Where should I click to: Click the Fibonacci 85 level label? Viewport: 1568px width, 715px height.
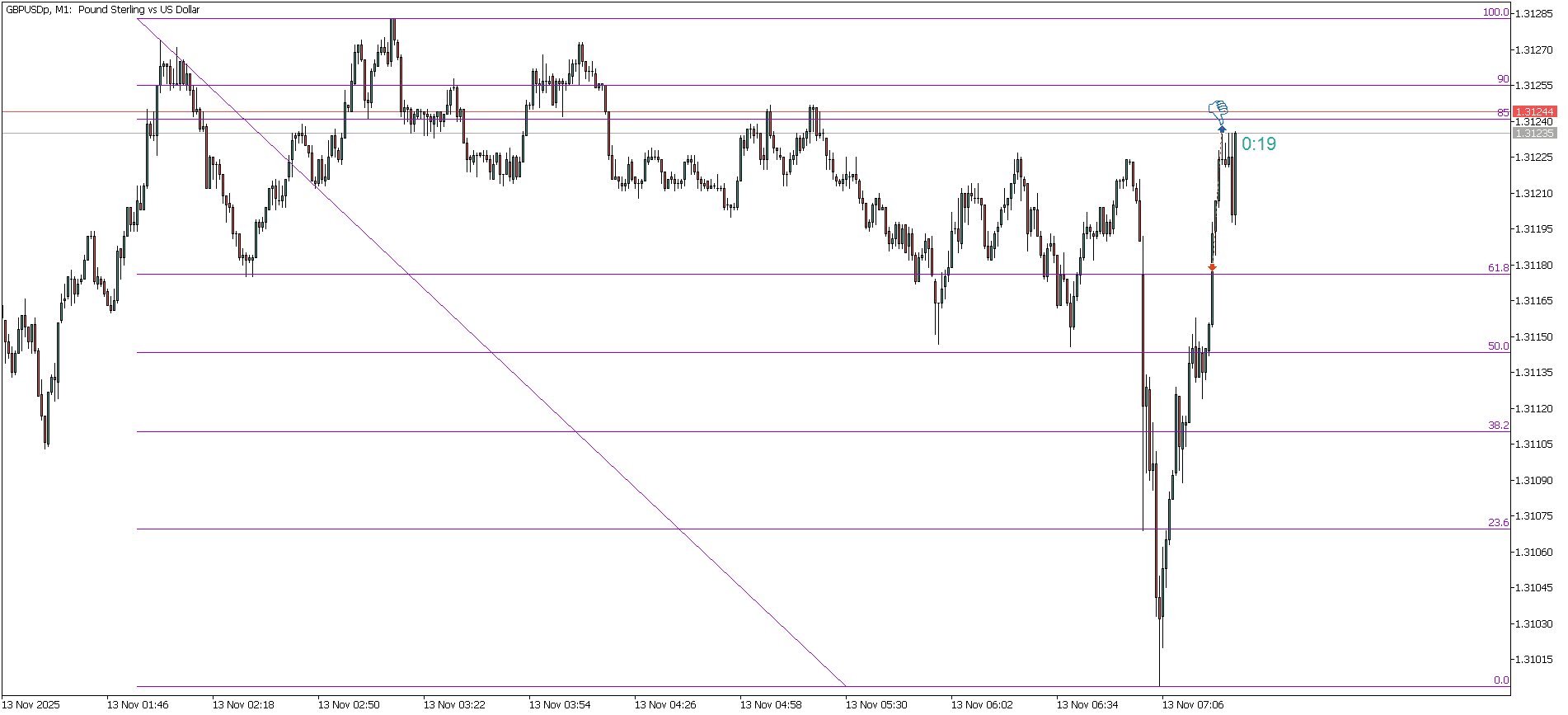coord(1503,113)
